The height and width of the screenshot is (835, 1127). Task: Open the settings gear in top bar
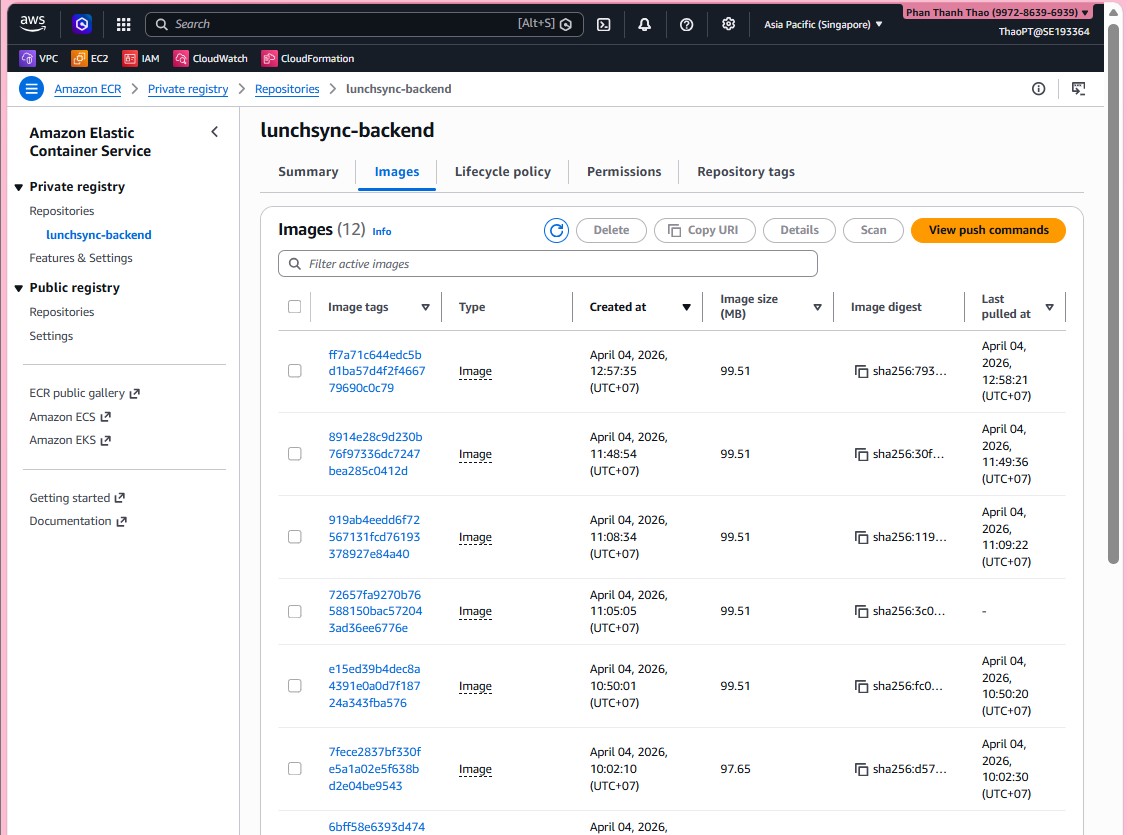pyautogui.click(x=729, y=24)
